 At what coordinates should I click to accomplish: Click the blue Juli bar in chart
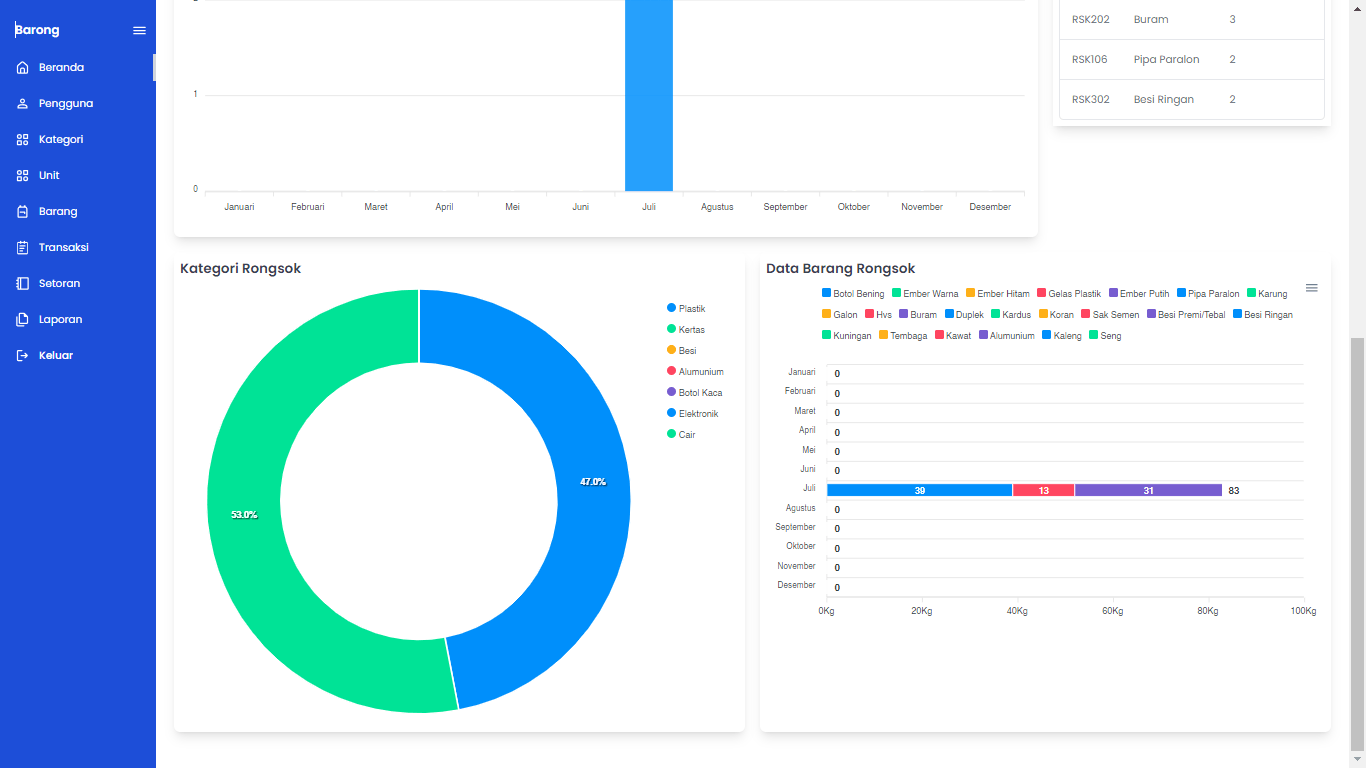click(648, 100)
